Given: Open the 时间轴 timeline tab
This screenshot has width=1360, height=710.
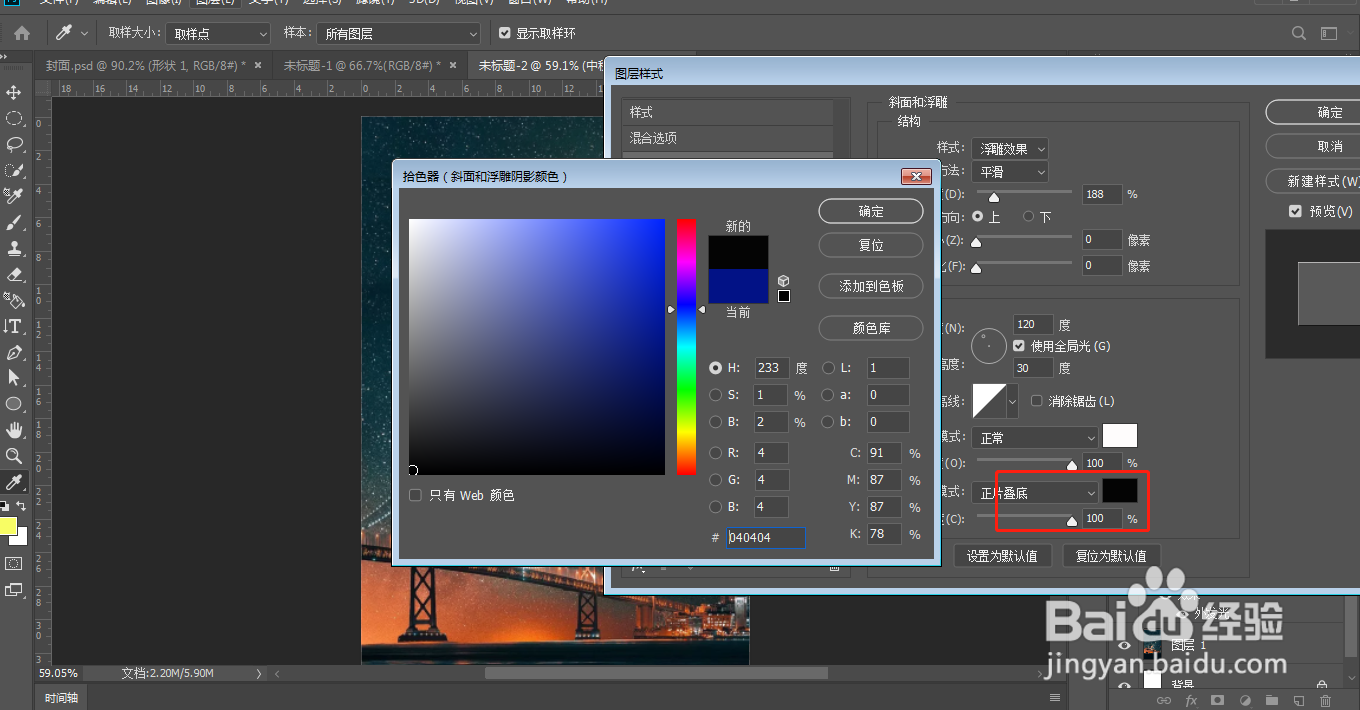Looking at the screenshot, I should point(62,698).
